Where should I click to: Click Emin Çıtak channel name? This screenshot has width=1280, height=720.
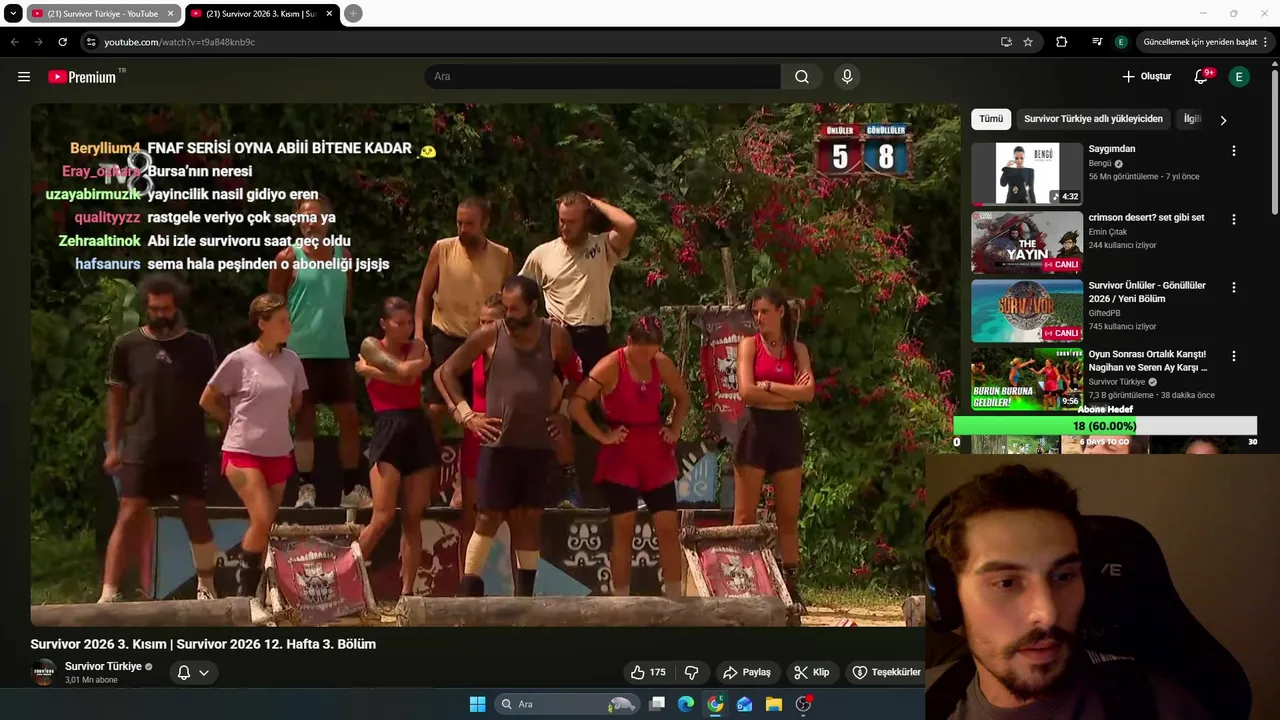coord(1108,232)
